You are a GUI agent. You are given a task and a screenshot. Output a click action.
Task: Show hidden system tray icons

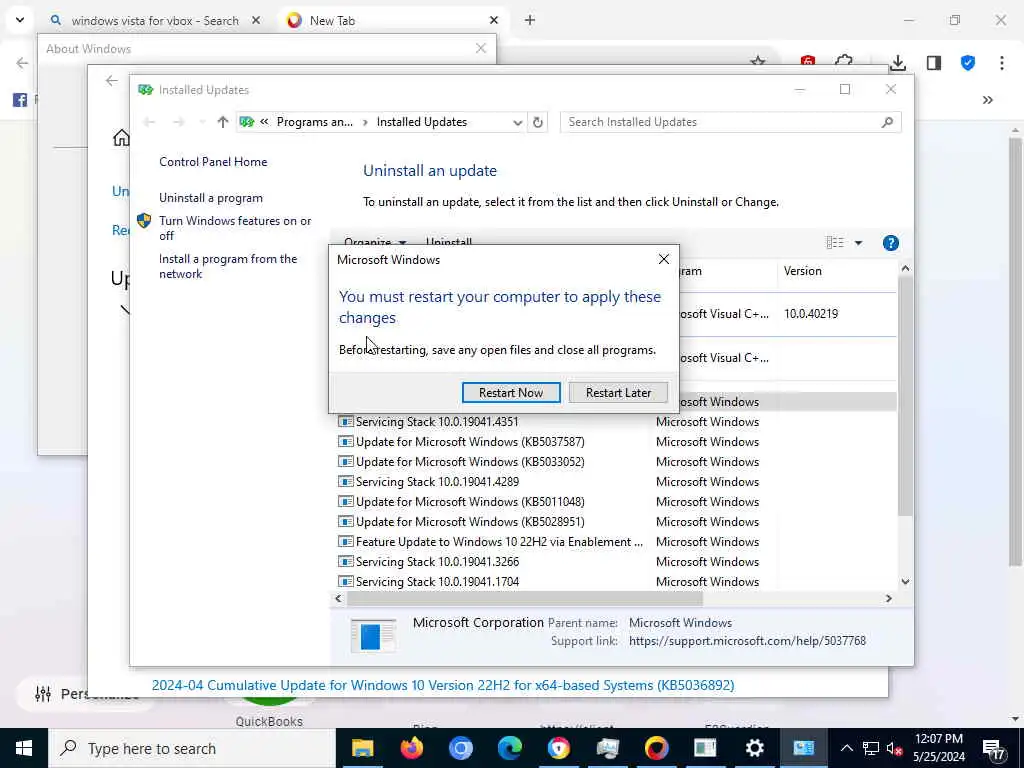pos(846,748)
